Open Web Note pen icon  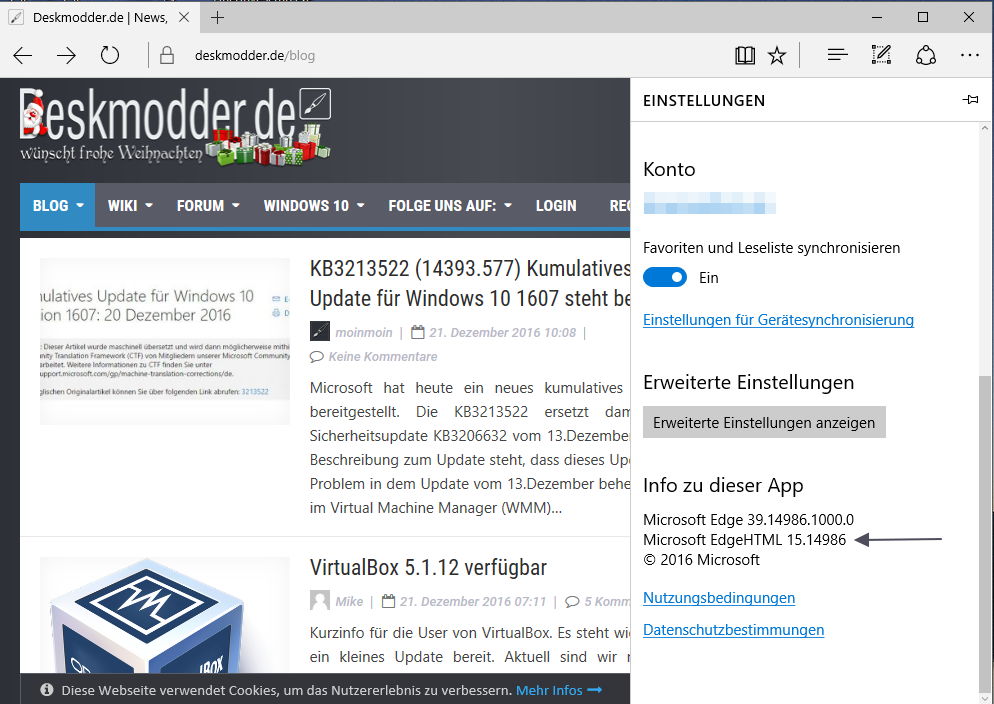coord(881,55)
